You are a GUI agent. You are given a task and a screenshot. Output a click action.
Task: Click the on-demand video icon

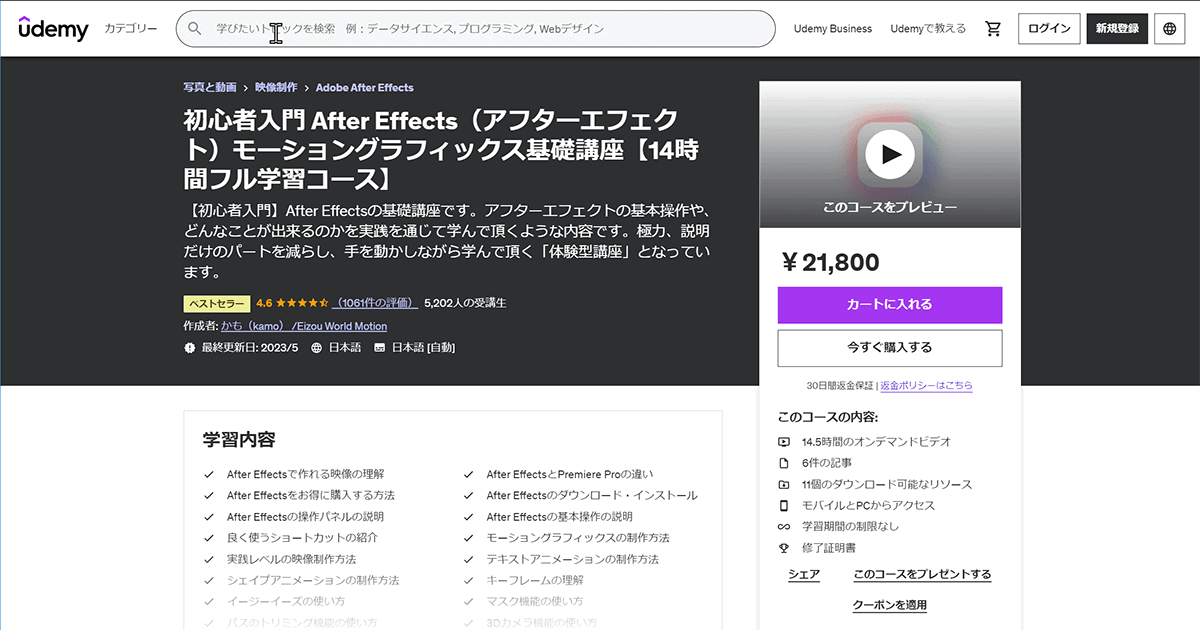click(x=784, y=442)
